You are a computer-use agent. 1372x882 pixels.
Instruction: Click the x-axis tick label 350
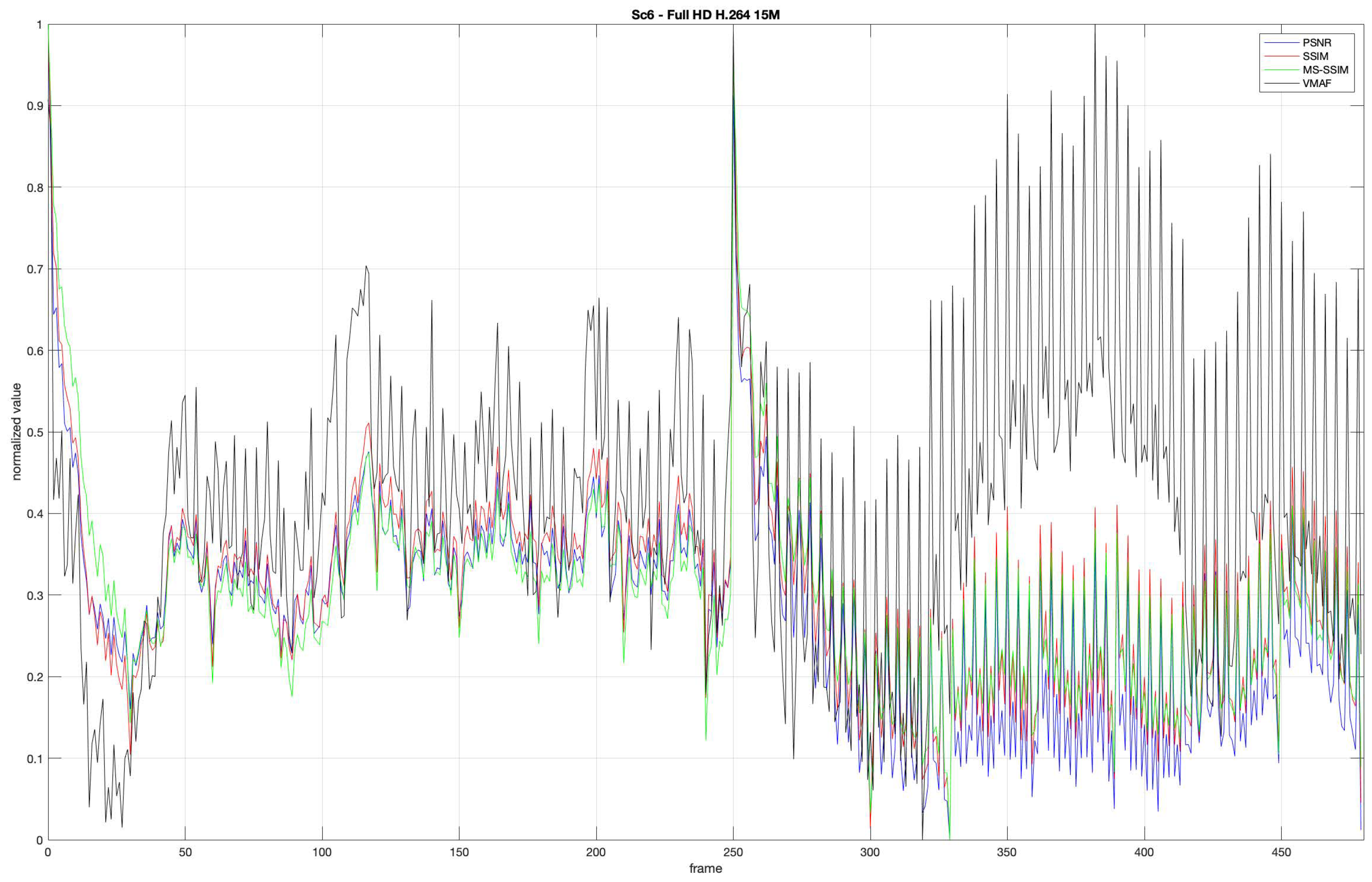coord(1006,852)
